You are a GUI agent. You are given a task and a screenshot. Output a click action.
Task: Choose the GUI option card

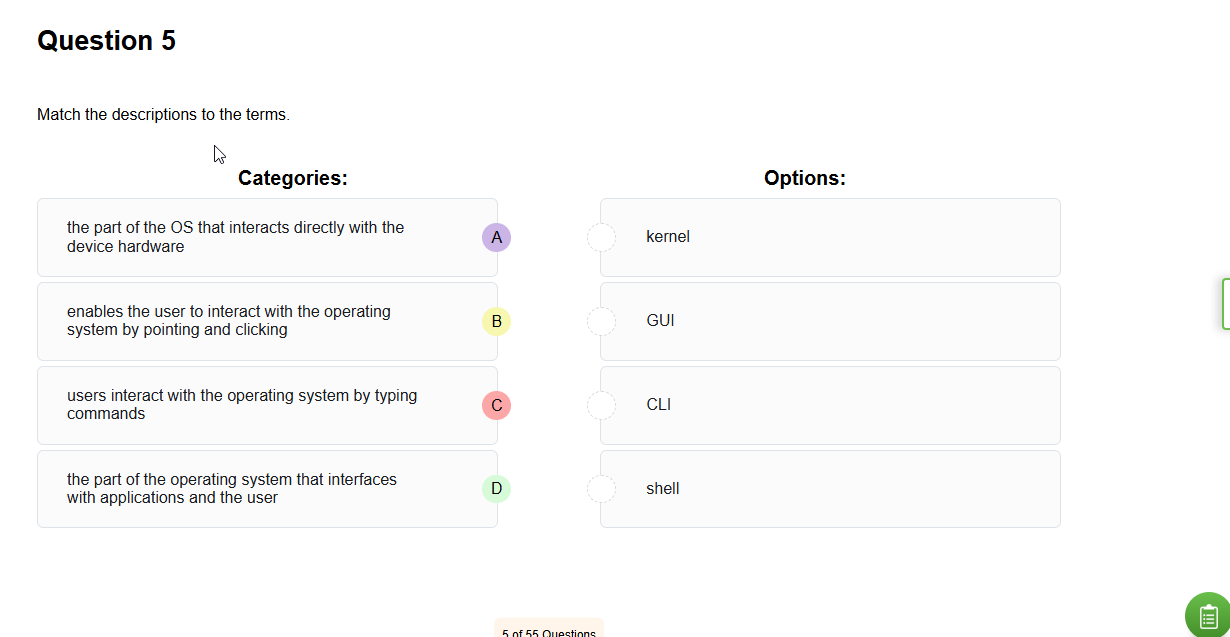(830, 321)
